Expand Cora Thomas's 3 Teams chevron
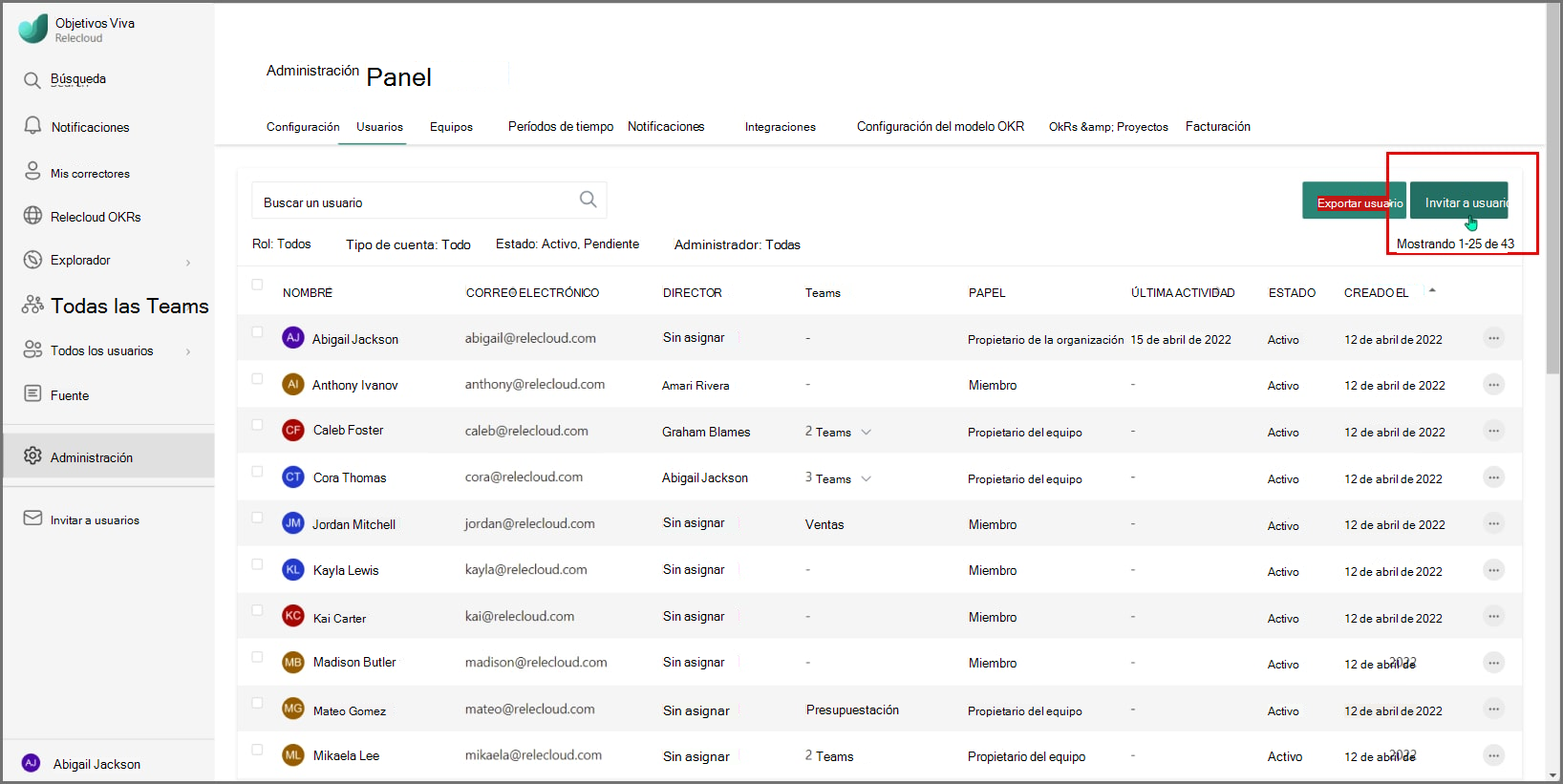This screenshot has width=1563, height=784. click(x=866, y=478)
